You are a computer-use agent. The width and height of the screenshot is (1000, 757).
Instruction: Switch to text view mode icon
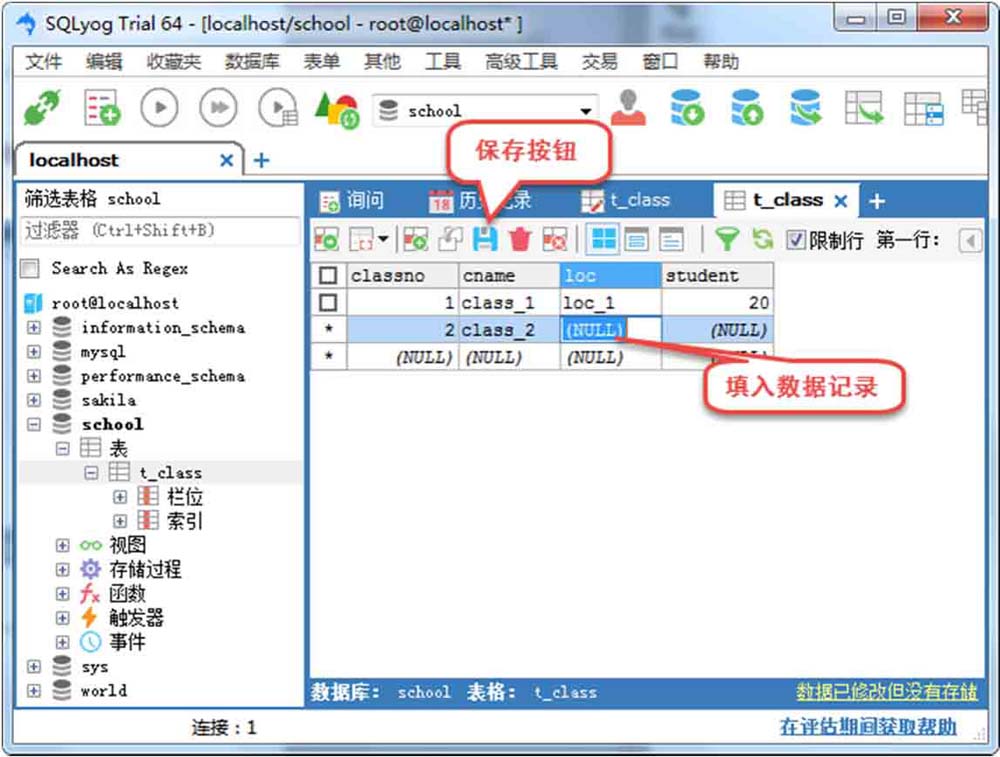coord(671,240)
